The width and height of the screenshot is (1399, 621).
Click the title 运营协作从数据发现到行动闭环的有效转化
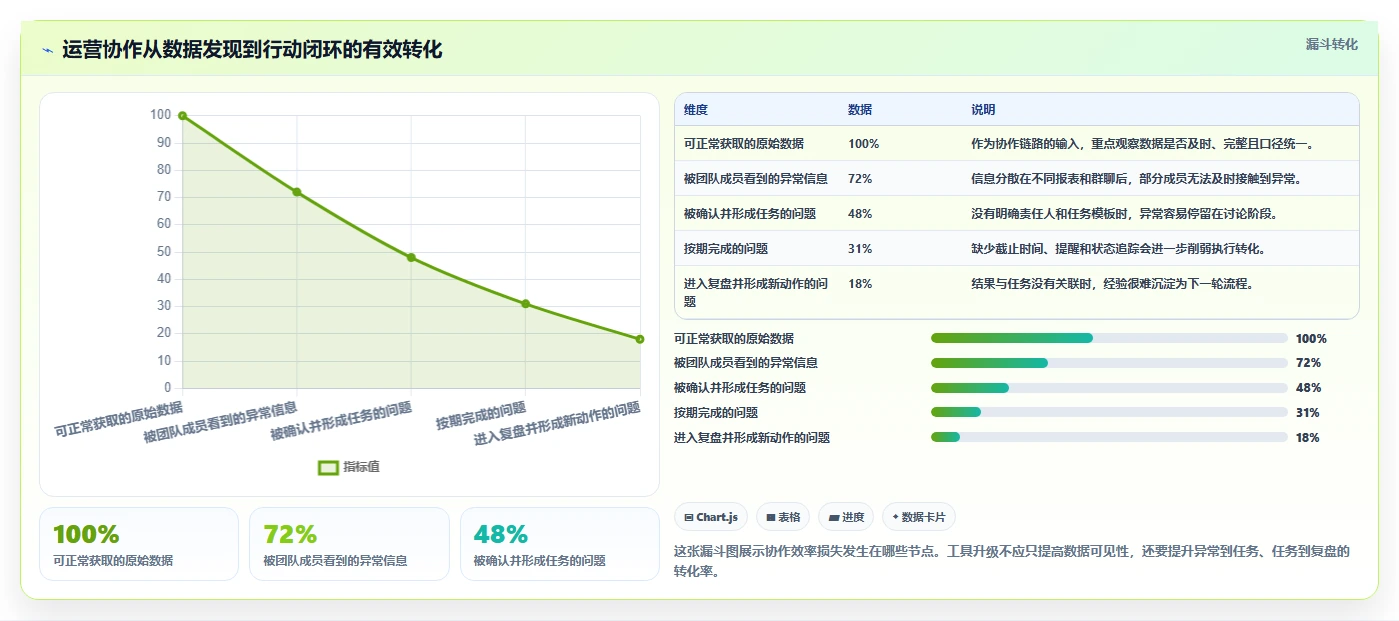pos(252,50)
